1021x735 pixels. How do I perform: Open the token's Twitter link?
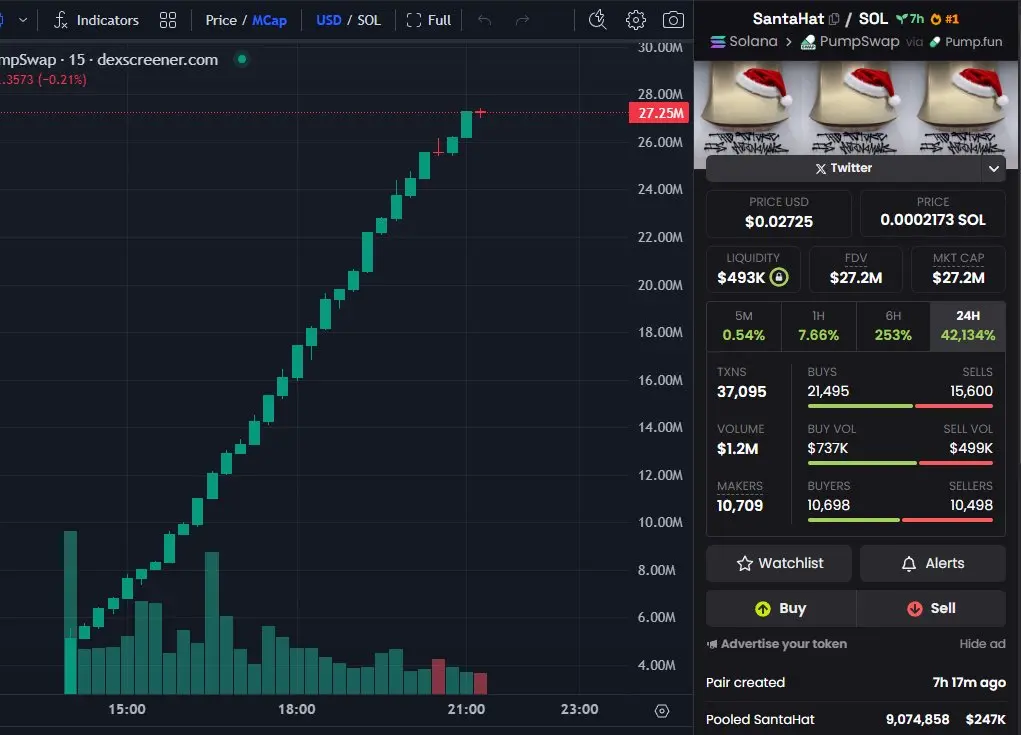click(843, 168)
